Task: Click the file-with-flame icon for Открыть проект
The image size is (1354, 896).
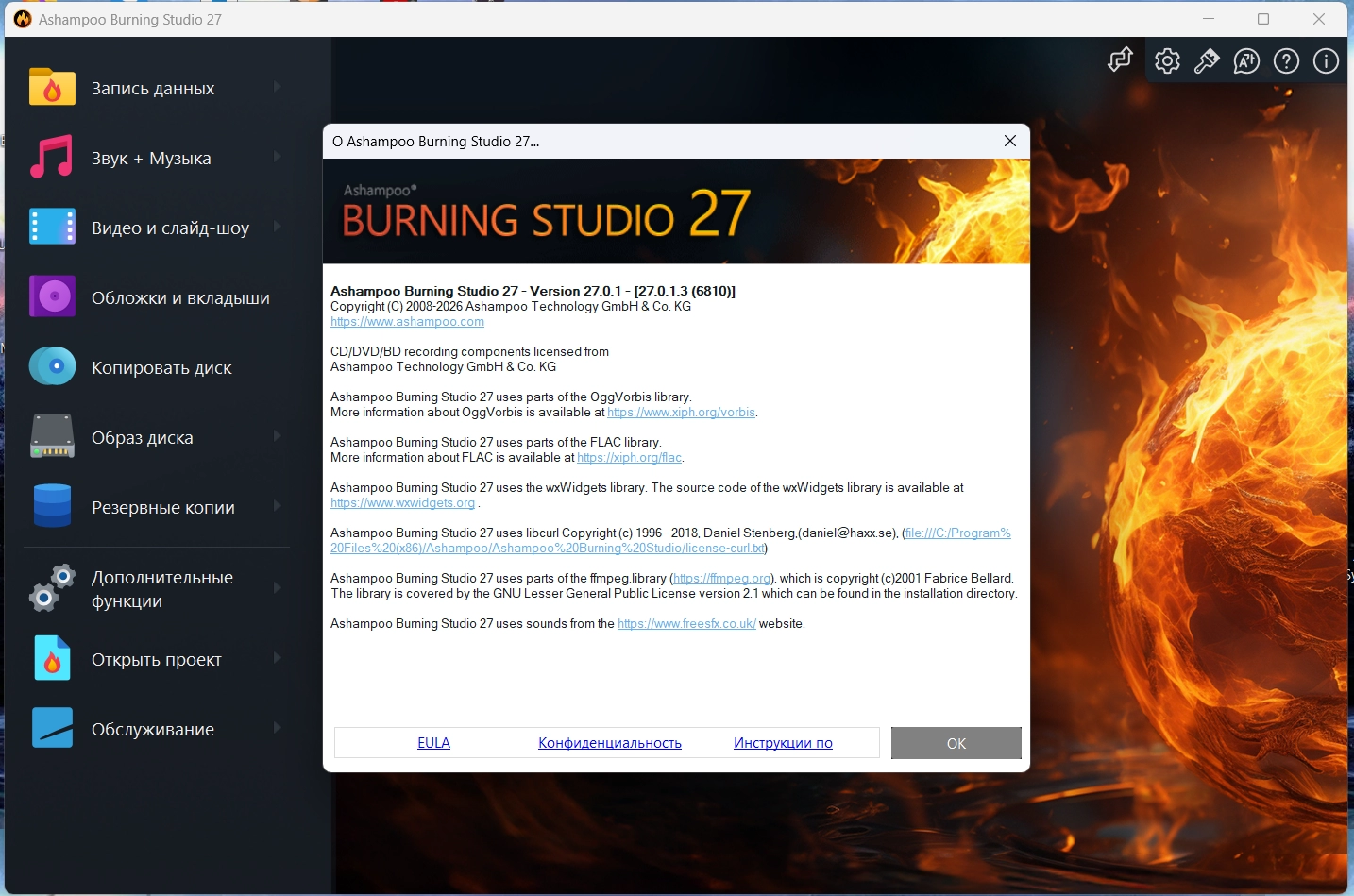Action: (x=52, y=658)
